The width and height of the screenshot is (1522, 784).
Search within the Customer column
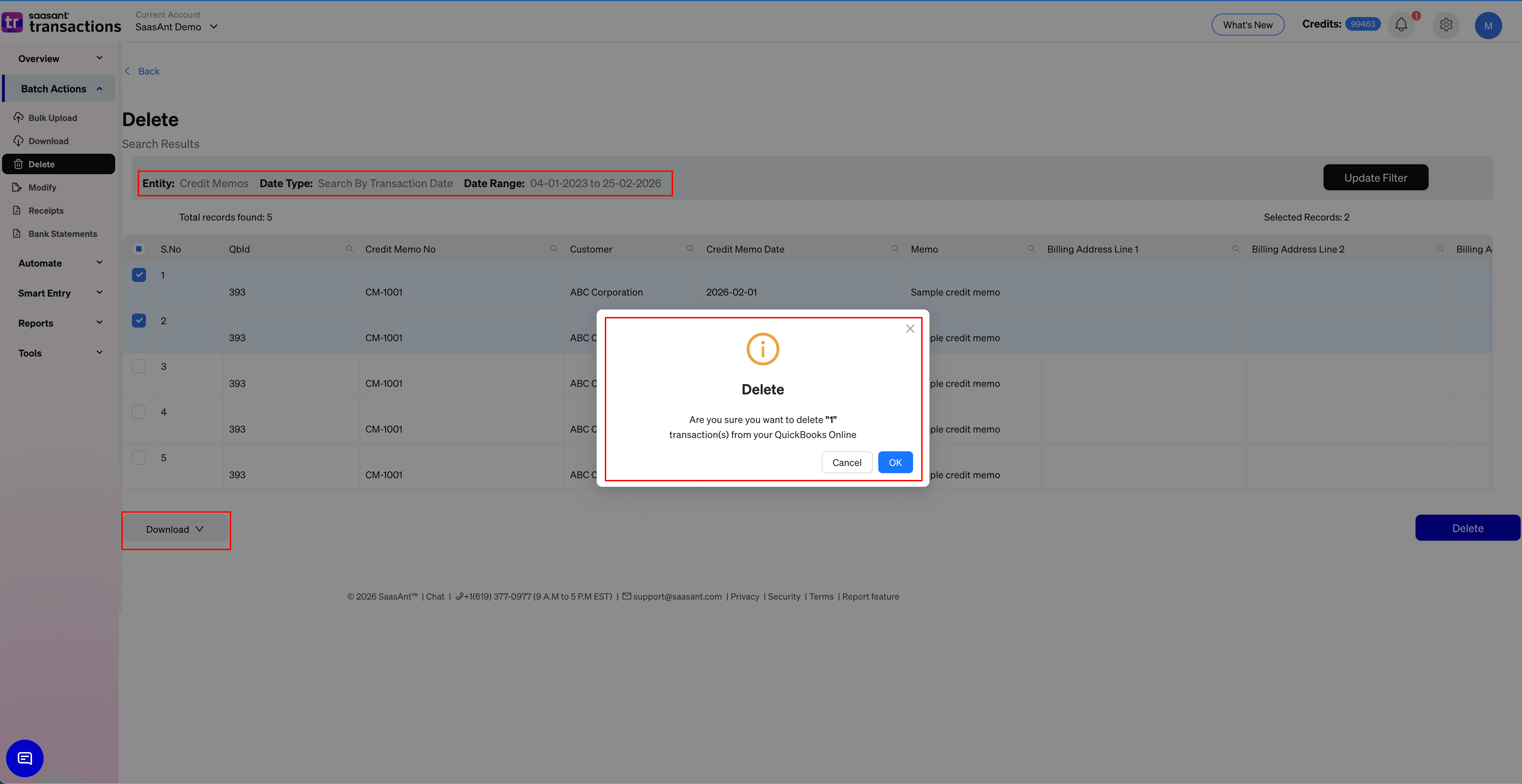(691, 249)
